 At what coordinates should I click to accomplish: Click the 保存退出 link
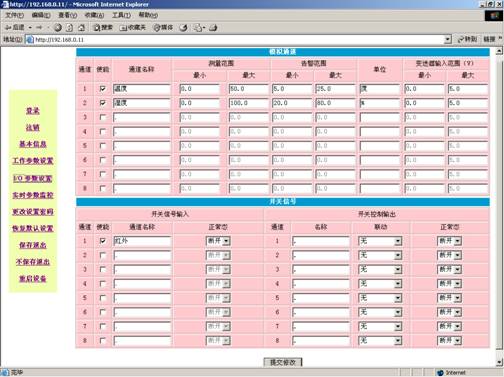(33, 245)
